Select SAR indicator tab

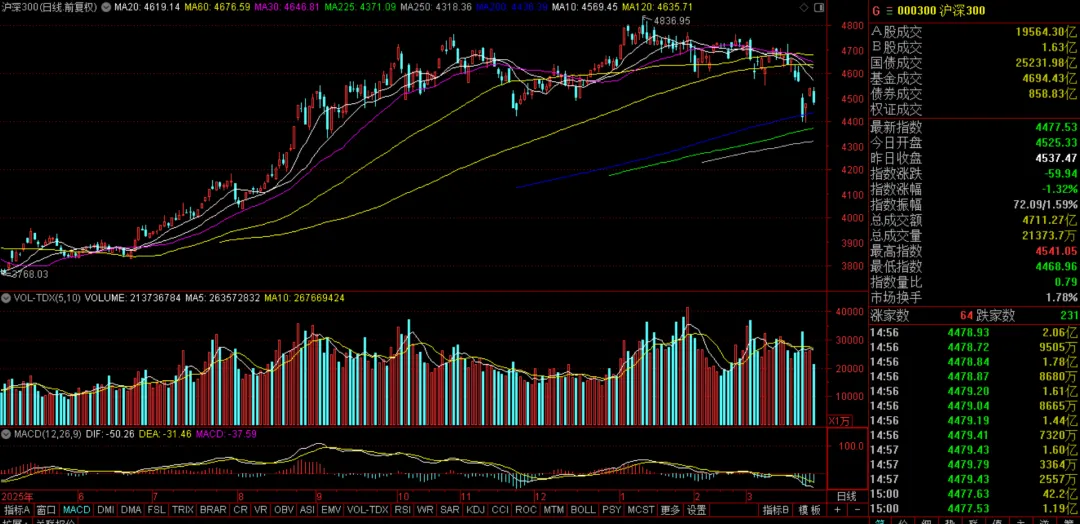tap(450, 510)
